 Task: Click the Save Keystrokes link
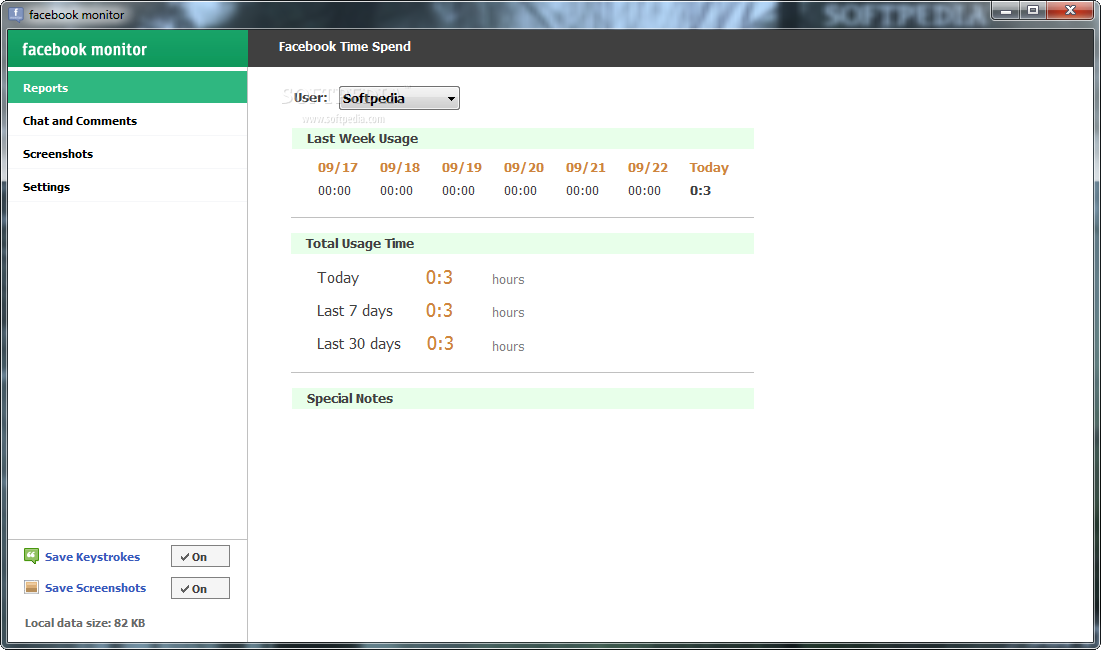pos(93,557)
